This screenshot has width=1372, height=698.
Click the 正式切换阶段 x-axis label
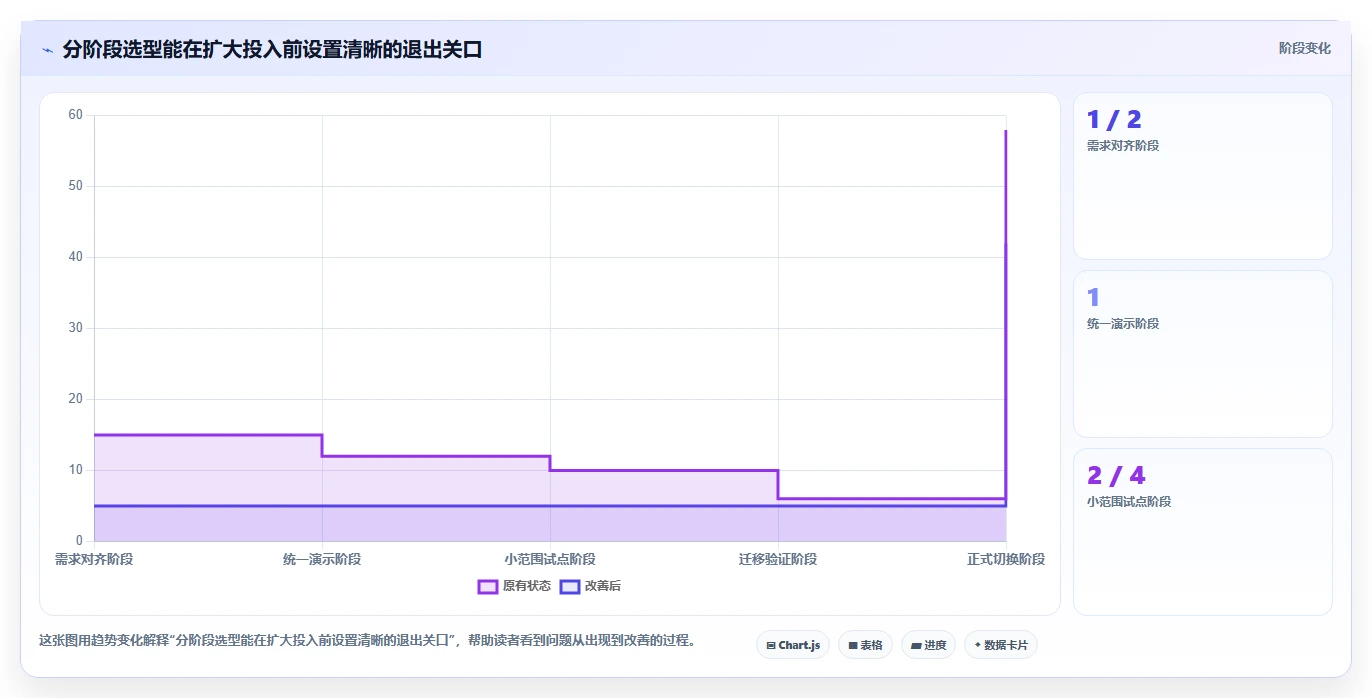pos(1006,559)
